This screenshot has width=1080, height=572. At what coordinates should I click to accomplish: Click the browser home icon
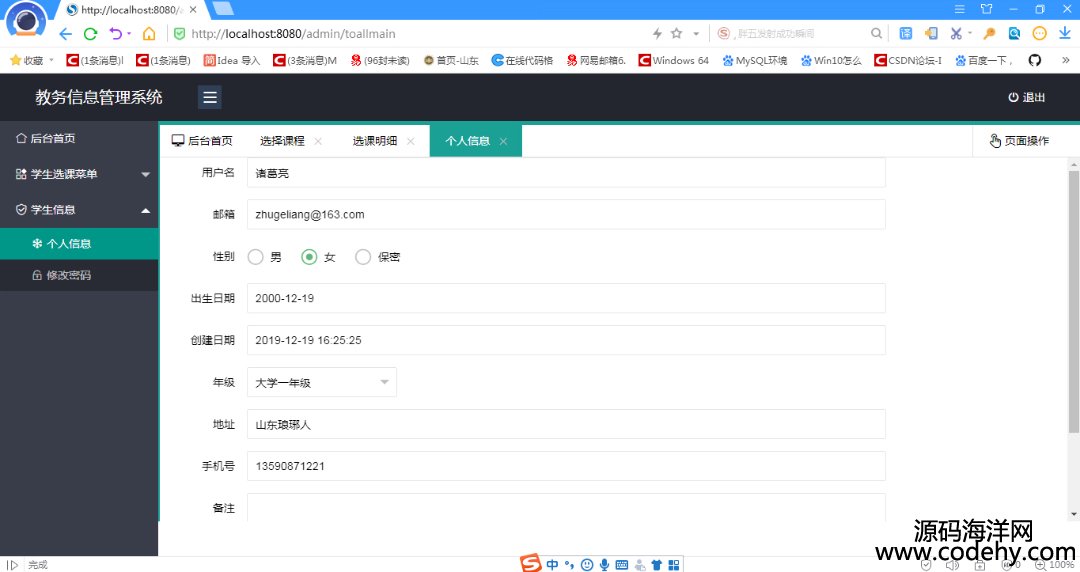coord(149,33)
